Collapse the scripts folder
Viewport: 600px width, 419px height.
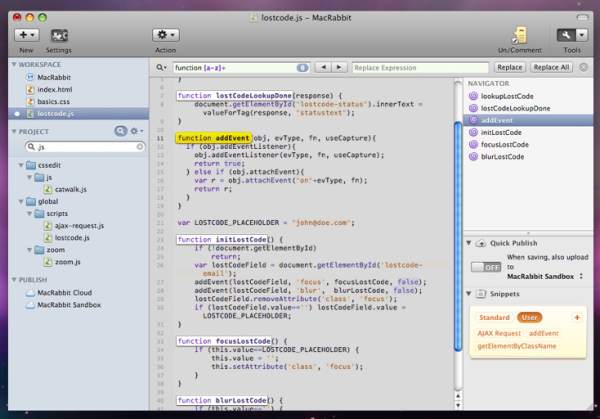point(29,214)
